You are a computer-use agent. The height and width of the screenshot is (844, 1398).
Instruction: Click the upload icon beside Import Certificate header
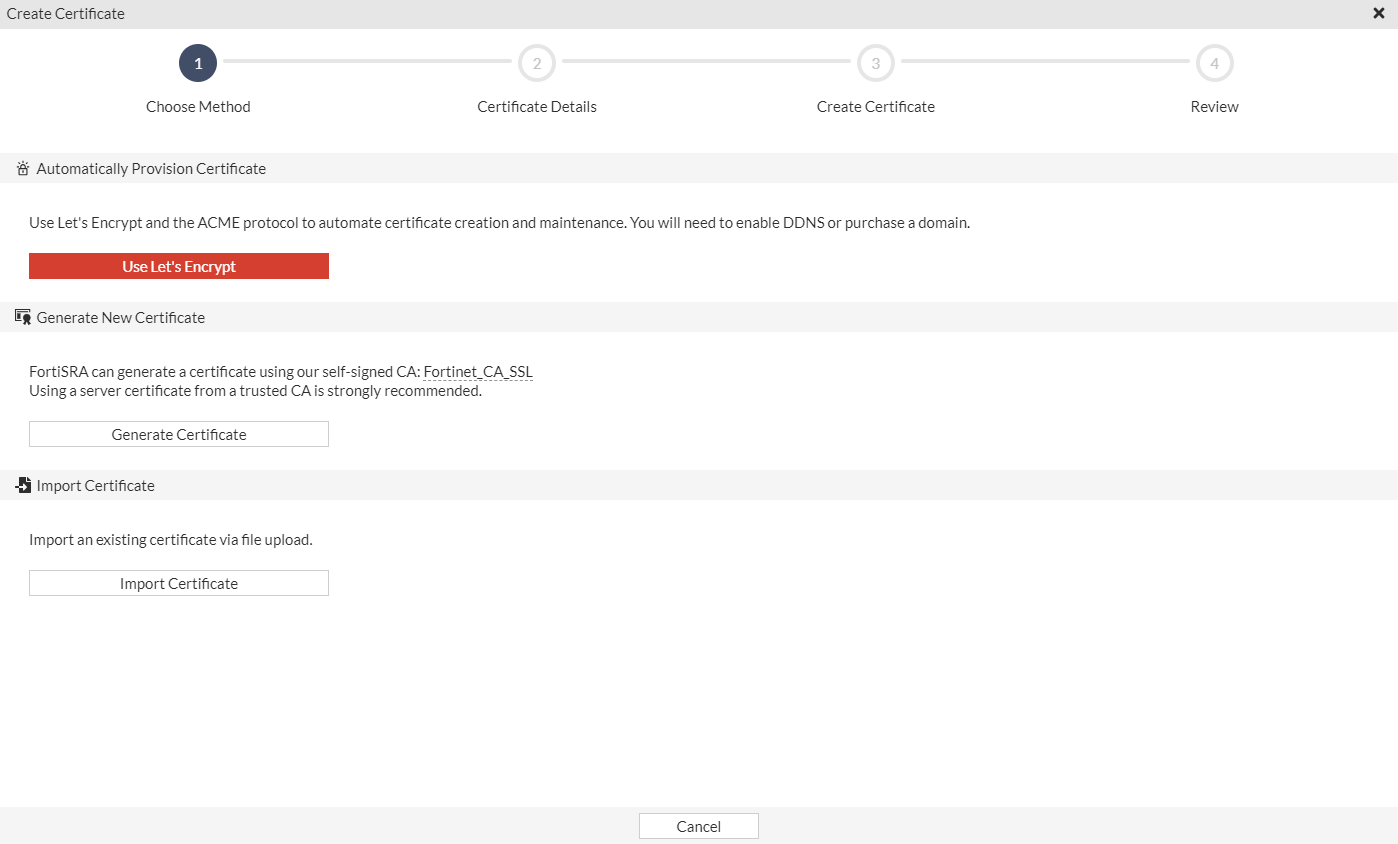(23, 484)
